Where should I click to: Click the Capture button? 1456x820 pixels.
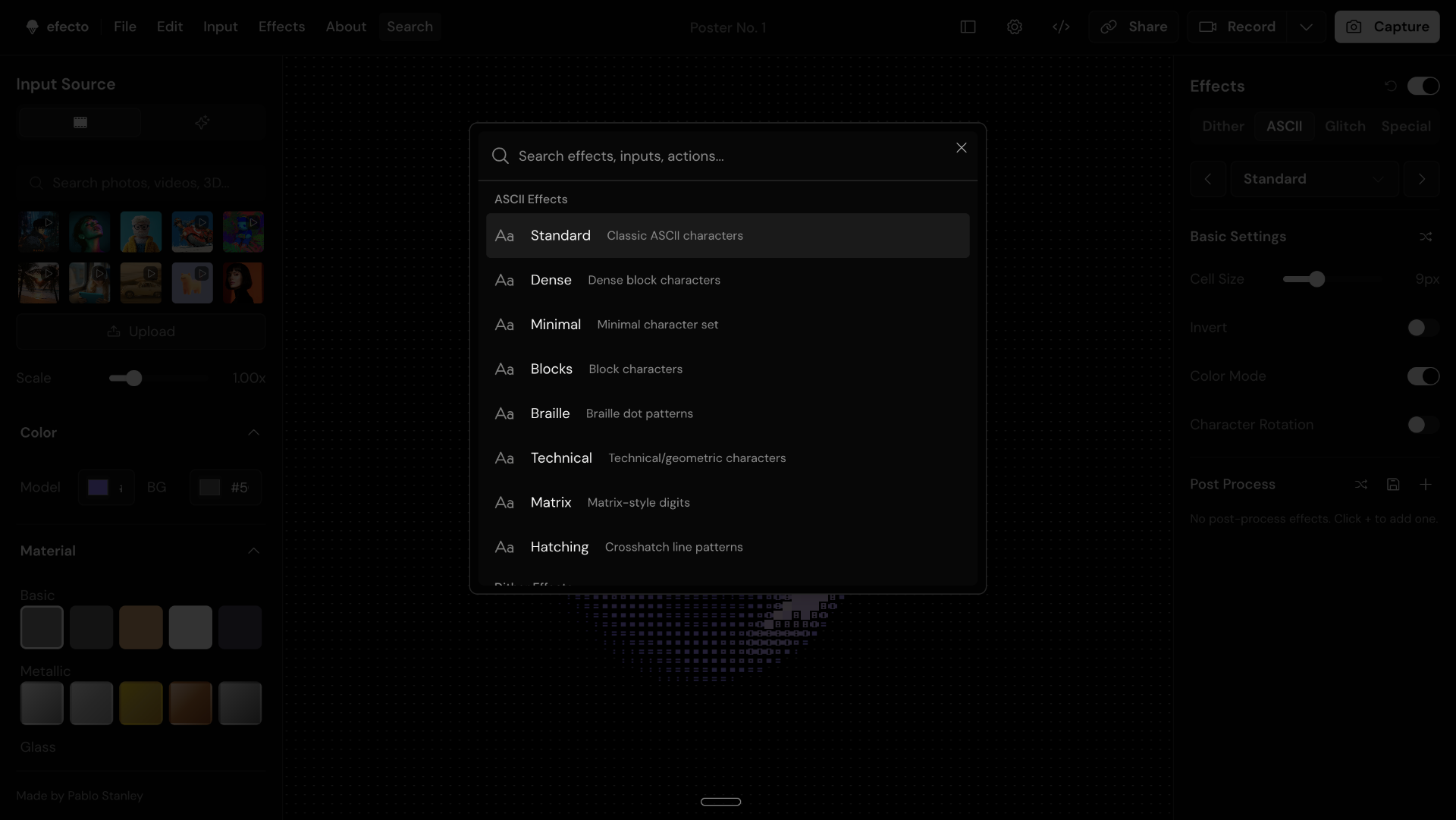pos(1386,27)
